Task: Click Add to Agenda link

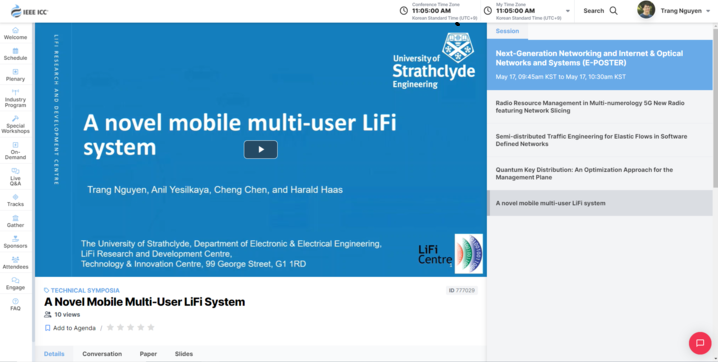Action: [74, 328]
